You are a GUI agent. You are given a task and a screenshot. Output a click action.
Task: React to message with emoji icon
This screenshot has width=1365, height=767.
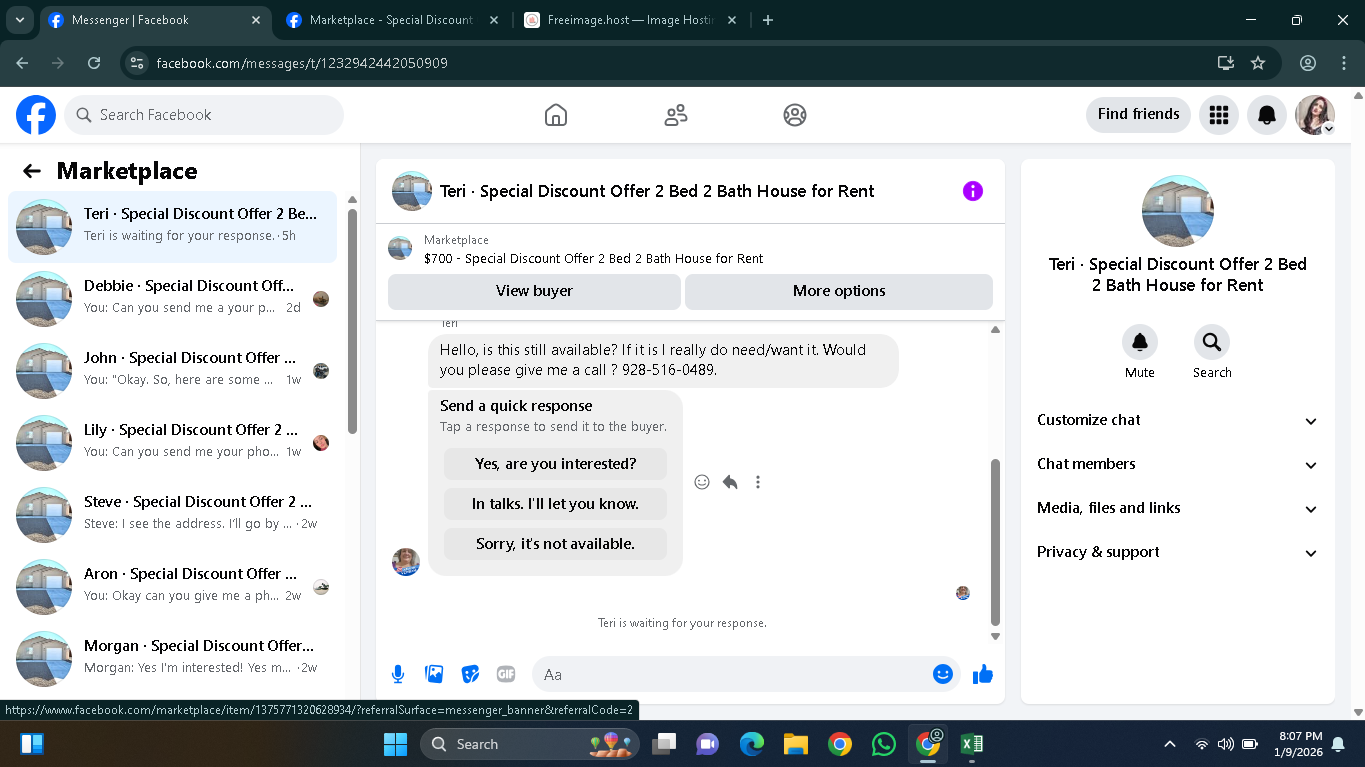[702, 482]
